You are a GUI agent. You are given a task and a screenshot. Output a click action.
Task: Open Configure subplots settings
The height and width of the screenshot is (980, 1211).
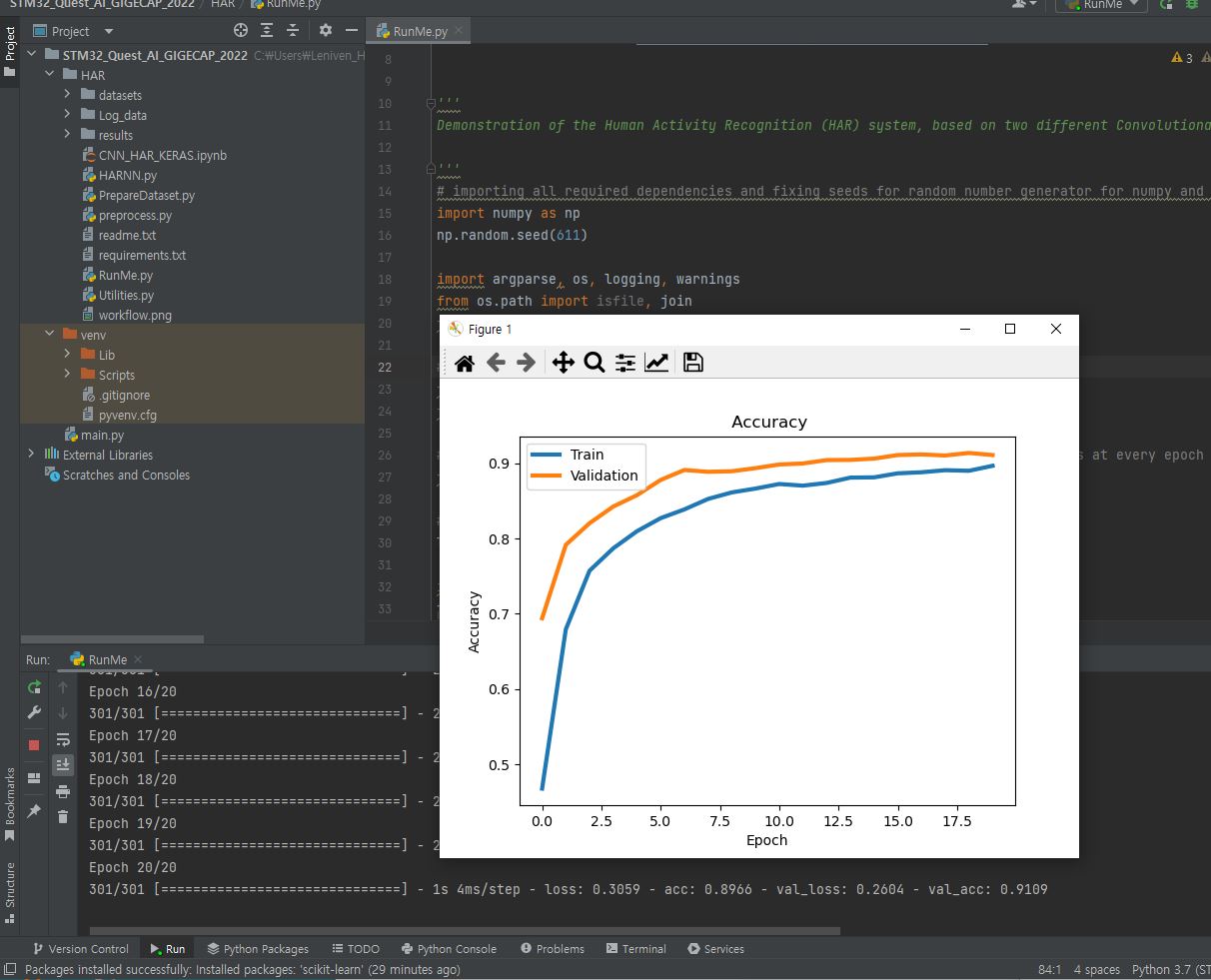pyautogui.click(x=625, y=363)
